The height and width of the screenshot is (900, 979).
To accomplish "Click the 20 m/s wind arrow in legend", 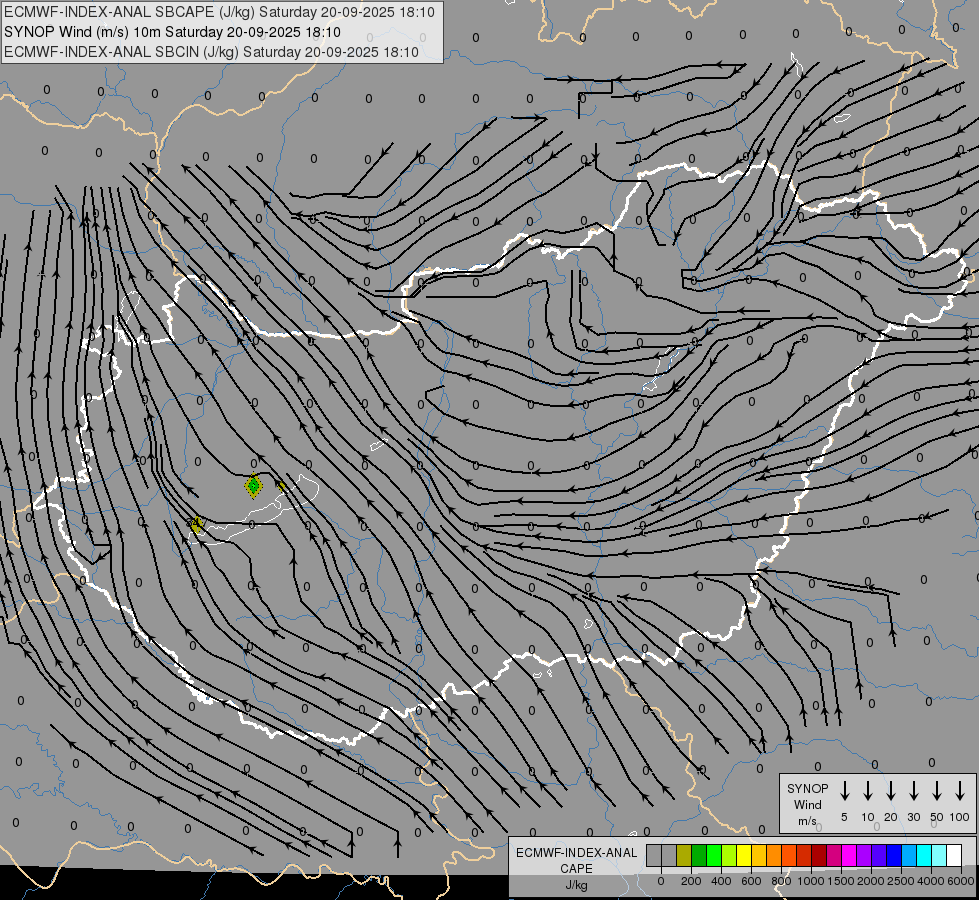I will (x=890, y=790).
